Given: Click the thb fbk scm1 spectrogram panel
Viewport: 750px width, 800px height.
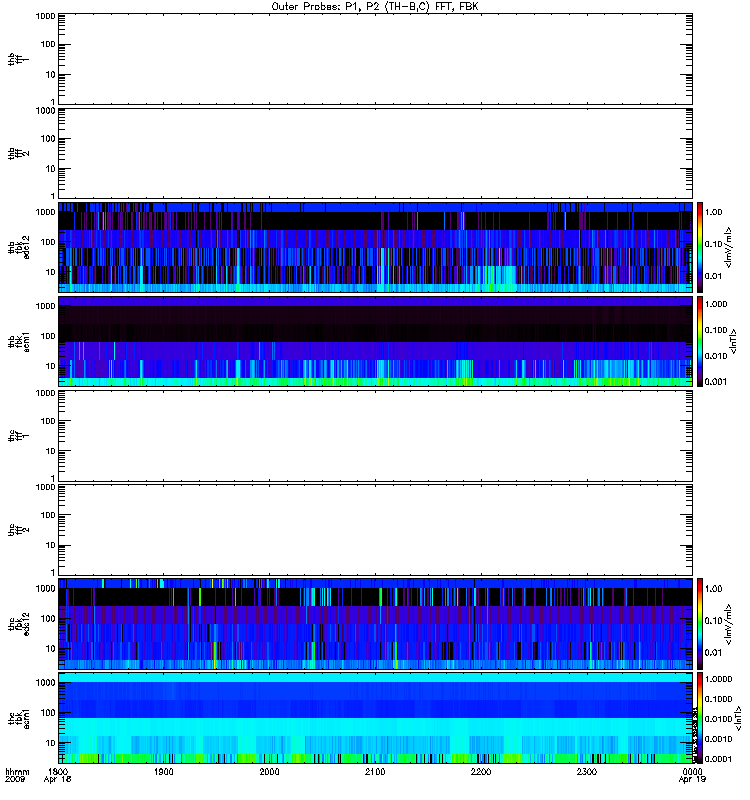Looking at the screenshot, I should point(375,341).
